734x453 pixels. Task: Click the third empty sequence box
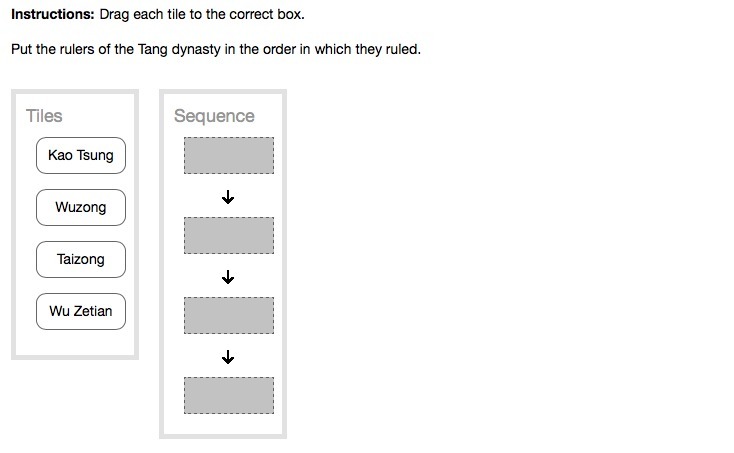tap(228, 315)
